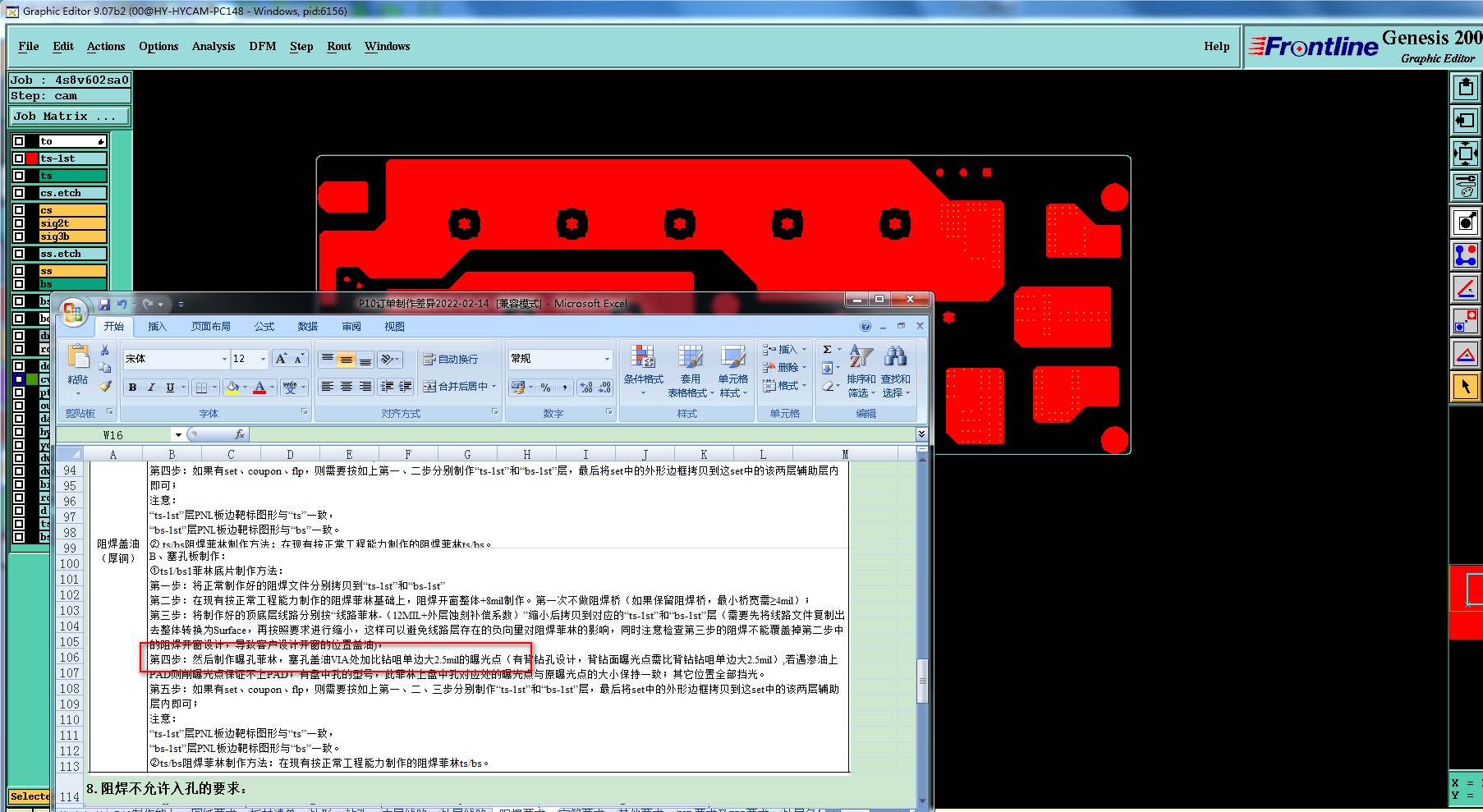The width and height of the screenshot is (1483, 812).
Task: Undo last action in Excel quick access toolbar
Action: pos(122,305)
